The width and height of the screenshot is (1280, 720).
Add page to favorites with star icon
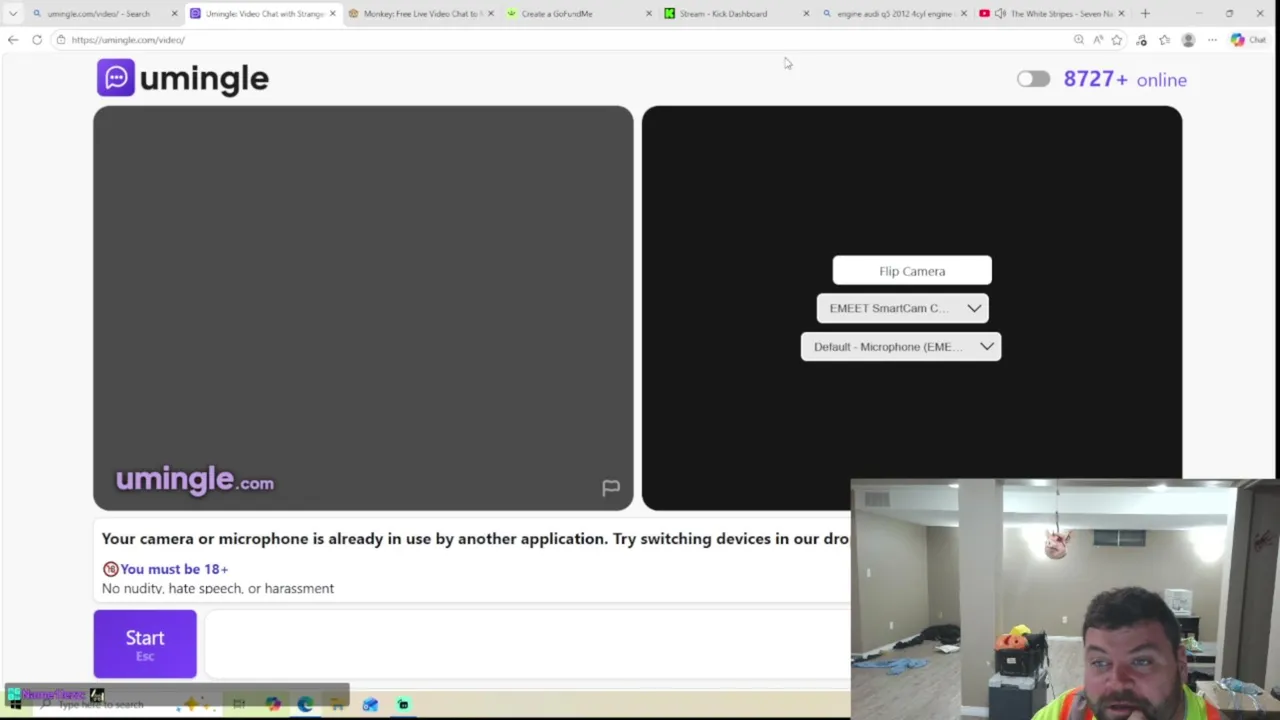pos(1117,40)
